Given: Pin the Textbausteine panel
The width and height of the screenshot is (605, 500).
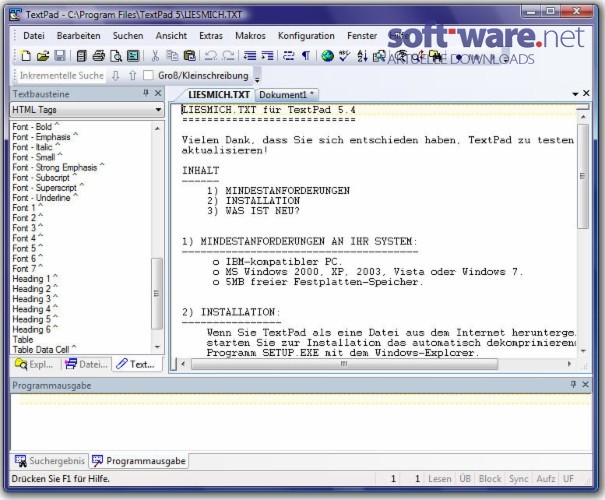Looking at the screenshot, I should (146, 93).
